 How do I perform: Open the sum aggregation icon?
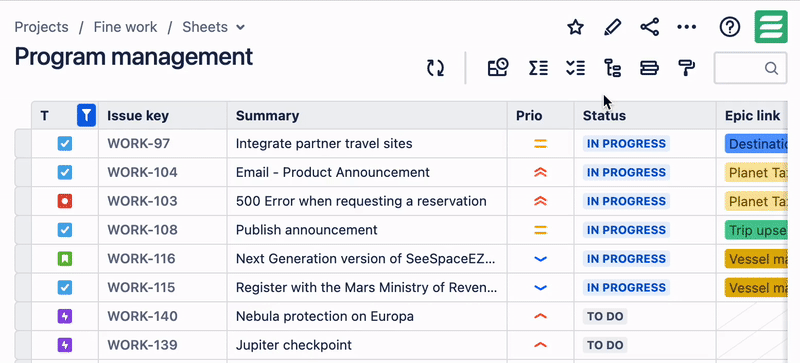click(x=538, y=68)
